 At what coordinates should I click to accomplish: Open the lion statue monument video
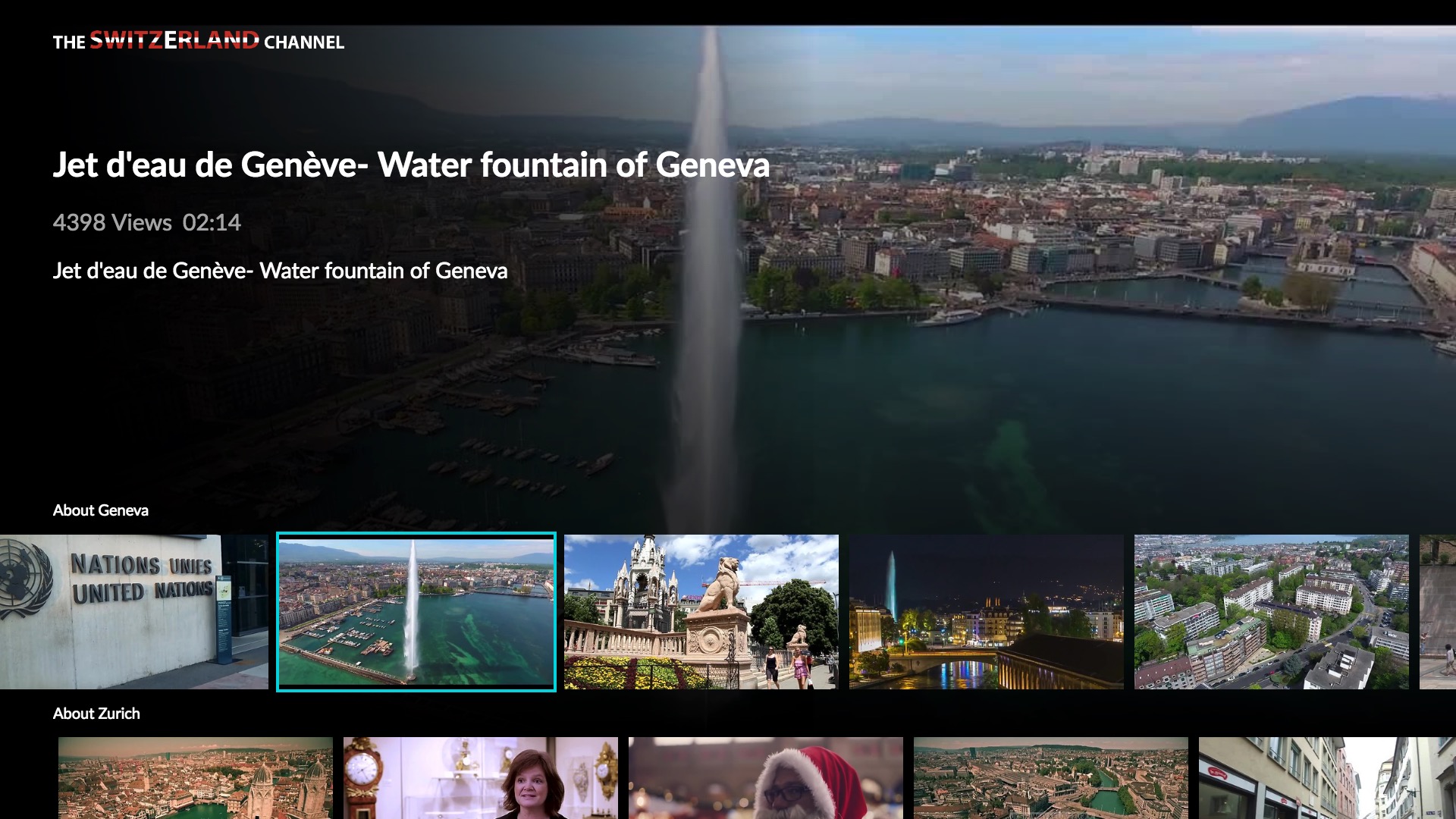pyautogui.click(x=701, y=611)
